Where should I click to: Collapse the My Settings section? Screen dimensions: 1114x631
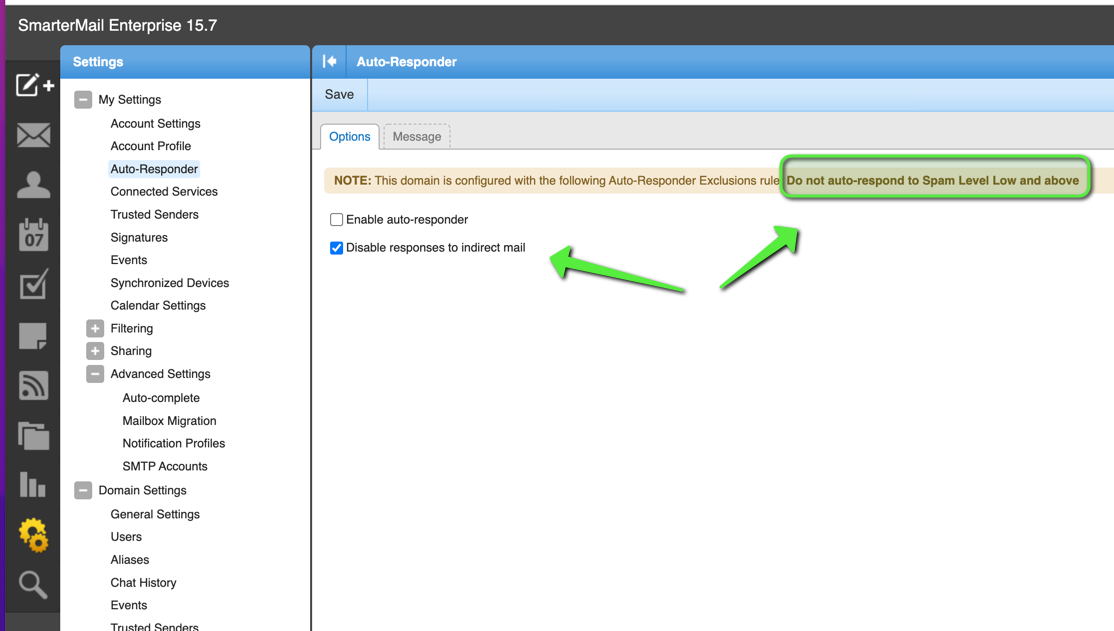coord(83,100)
